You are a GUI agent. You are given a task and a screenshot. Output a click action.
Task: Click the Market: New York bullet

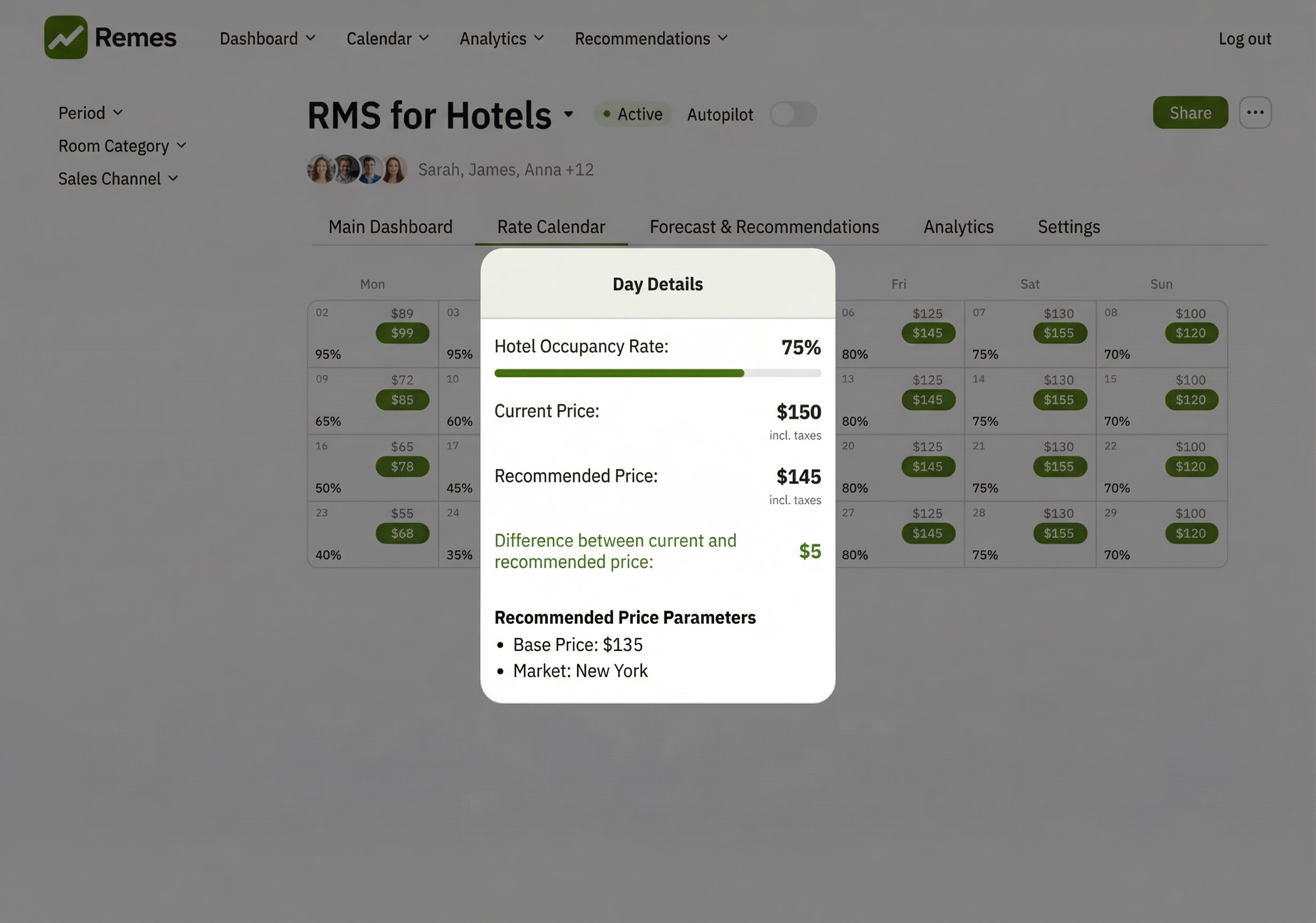(580, 671)
